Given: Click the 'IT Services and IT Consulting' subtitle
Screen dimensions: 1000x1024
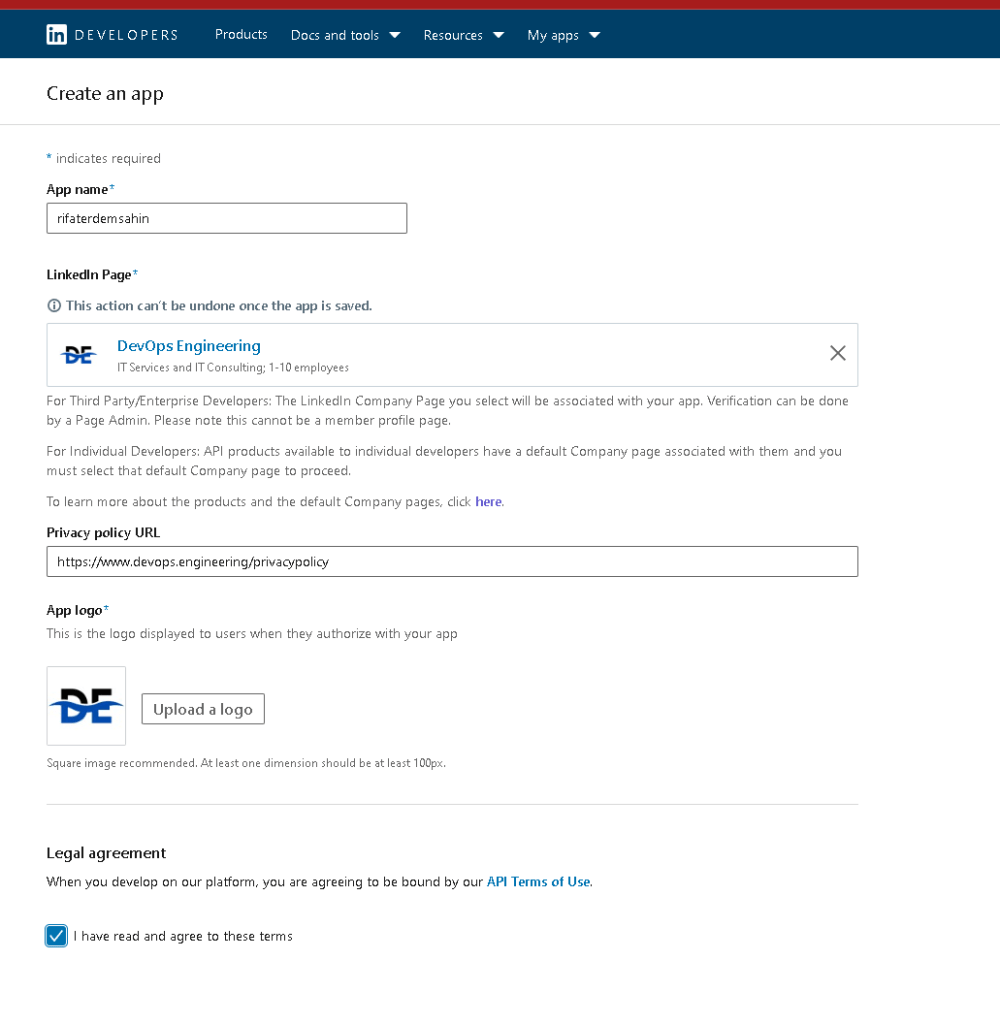Looking at the screenshot, I should (233, 368).
